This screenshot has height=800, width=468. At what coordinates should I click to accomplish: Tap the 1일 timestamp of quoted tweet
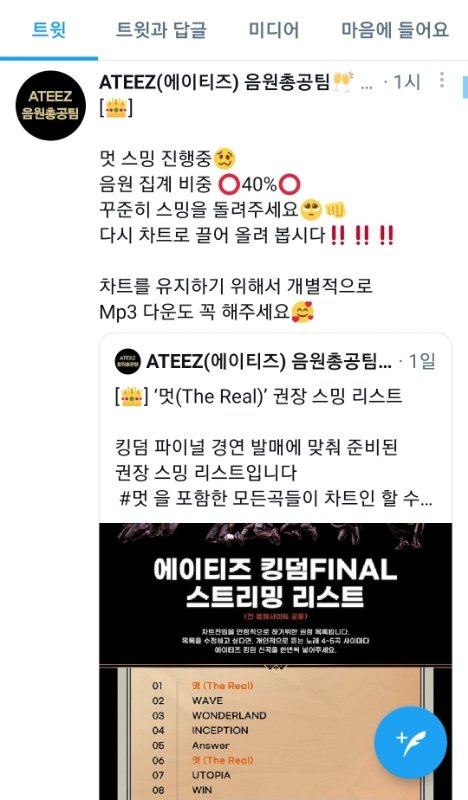pyautogui.click(x=422, y=362)
